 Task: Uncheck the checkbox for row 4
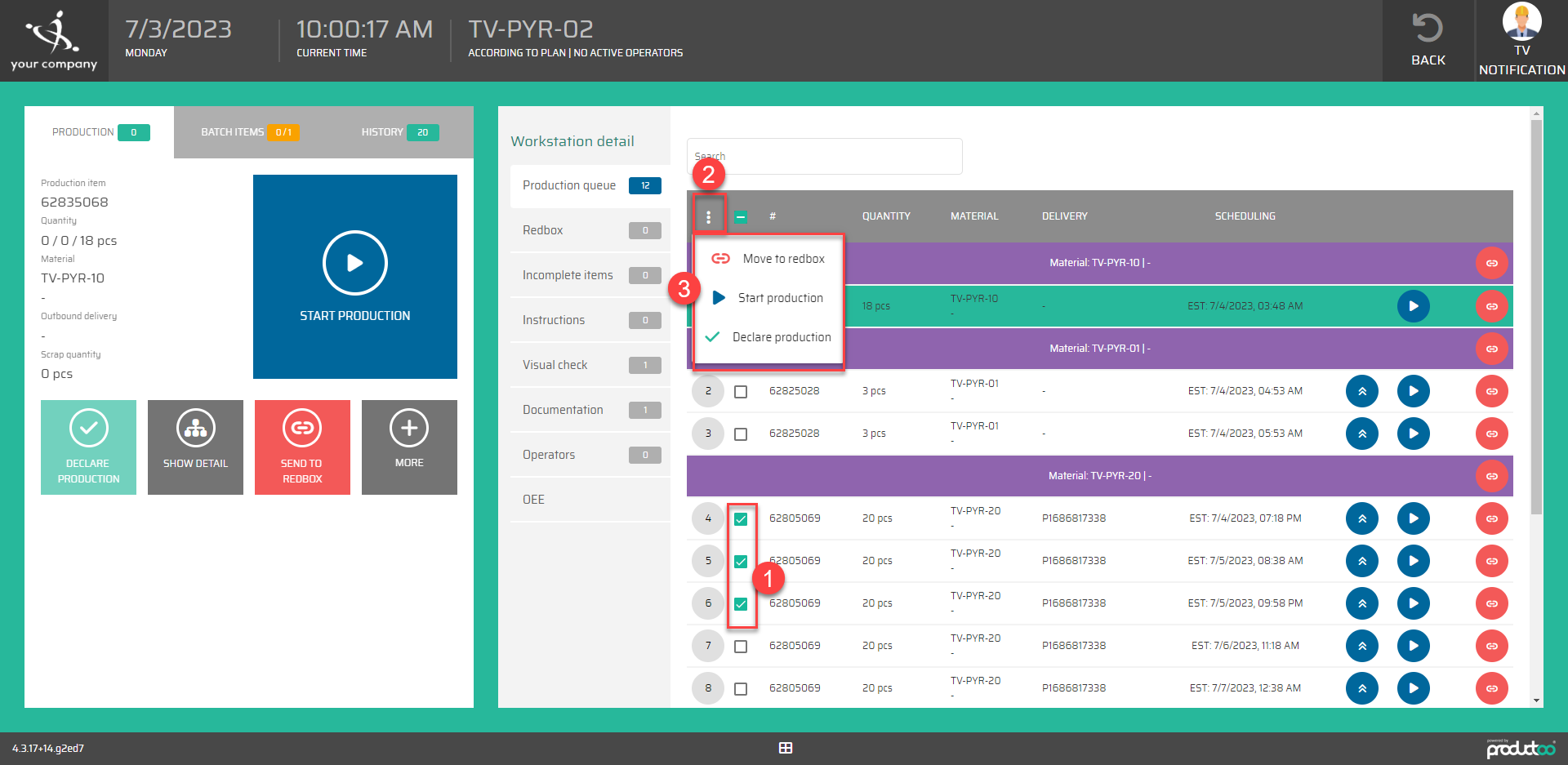741,519
